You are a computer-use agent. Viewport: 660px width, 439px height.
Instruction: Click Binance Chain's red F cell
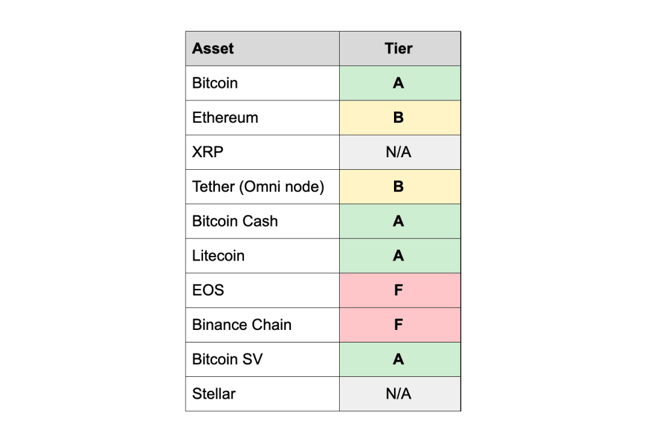[400, 325]
